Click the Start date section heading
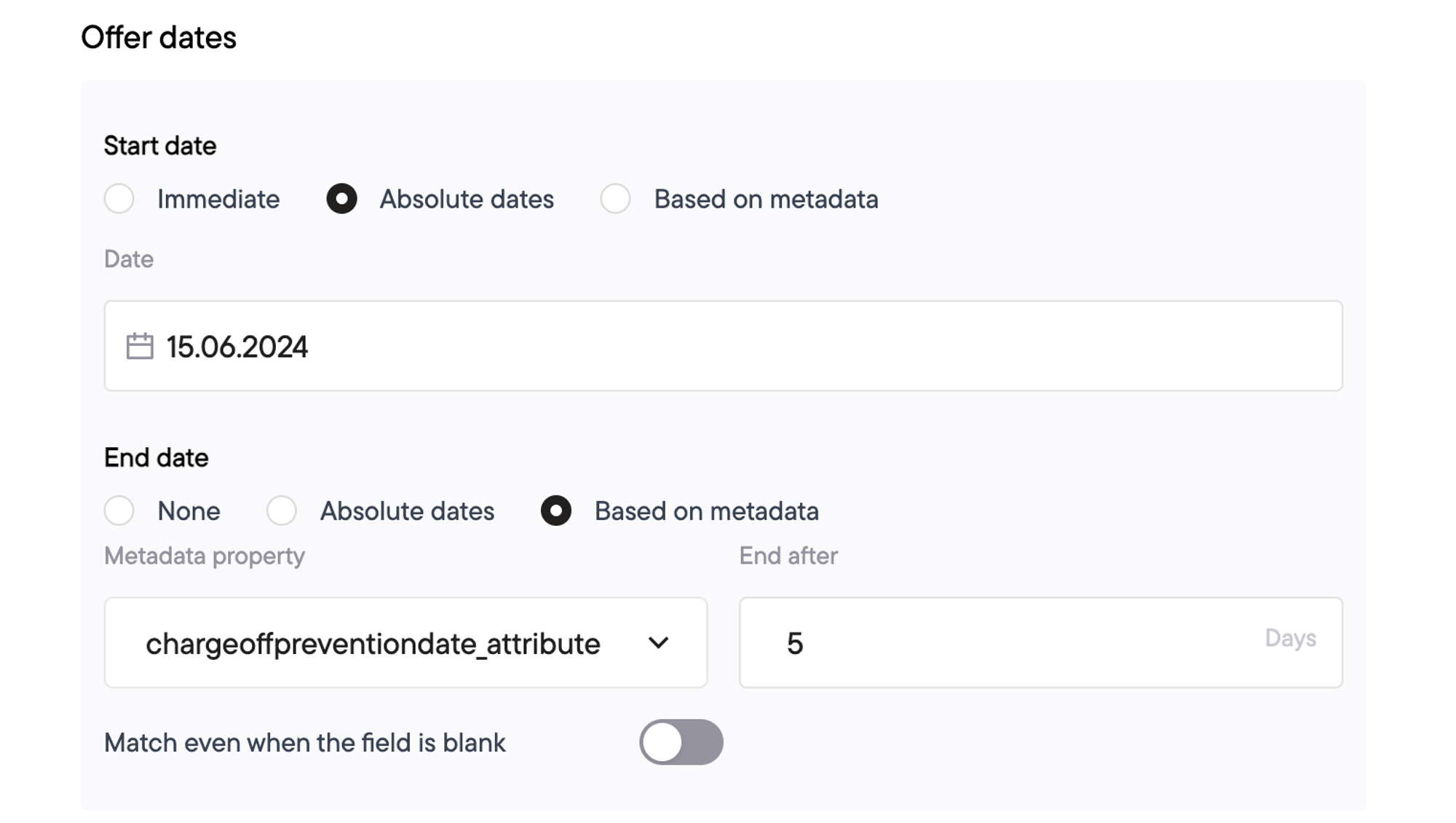This screenshot has width=1456, height=823. click(x=160, y=146)
